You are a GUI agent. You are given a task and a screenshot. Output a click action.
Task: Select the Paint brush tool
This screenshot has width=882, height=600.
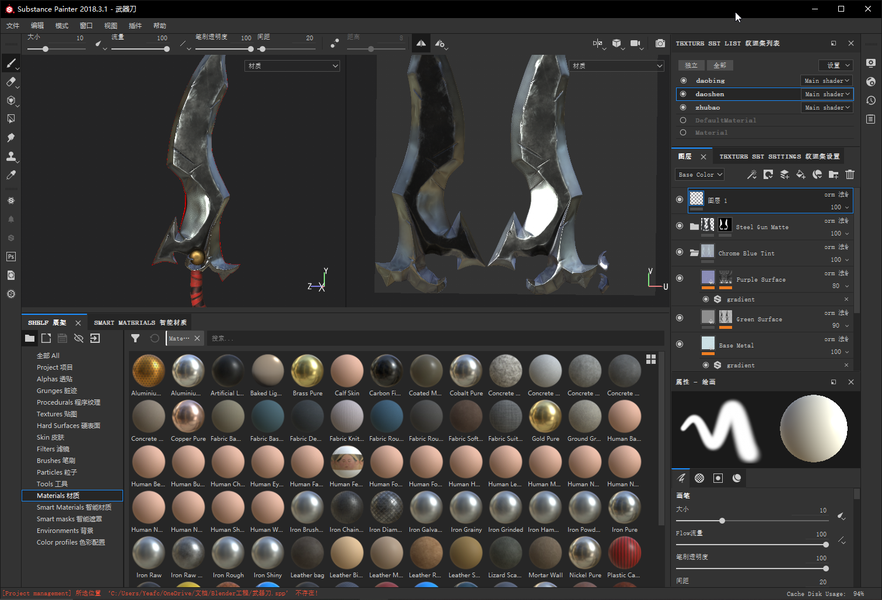click(x=11, y=63)
